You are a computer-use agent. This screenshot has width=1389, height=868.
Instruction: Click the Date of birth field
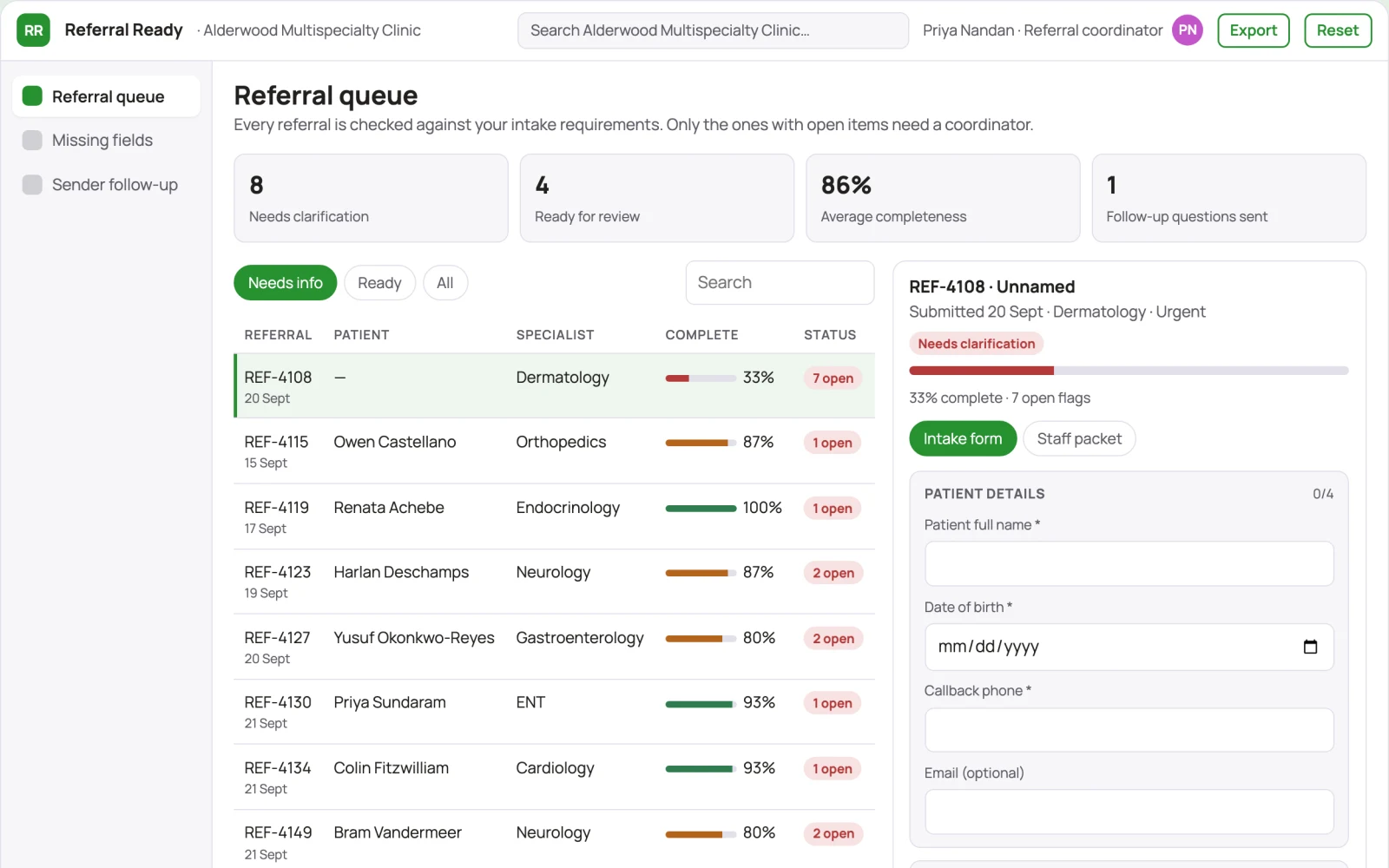click(x=1129, y=647)
